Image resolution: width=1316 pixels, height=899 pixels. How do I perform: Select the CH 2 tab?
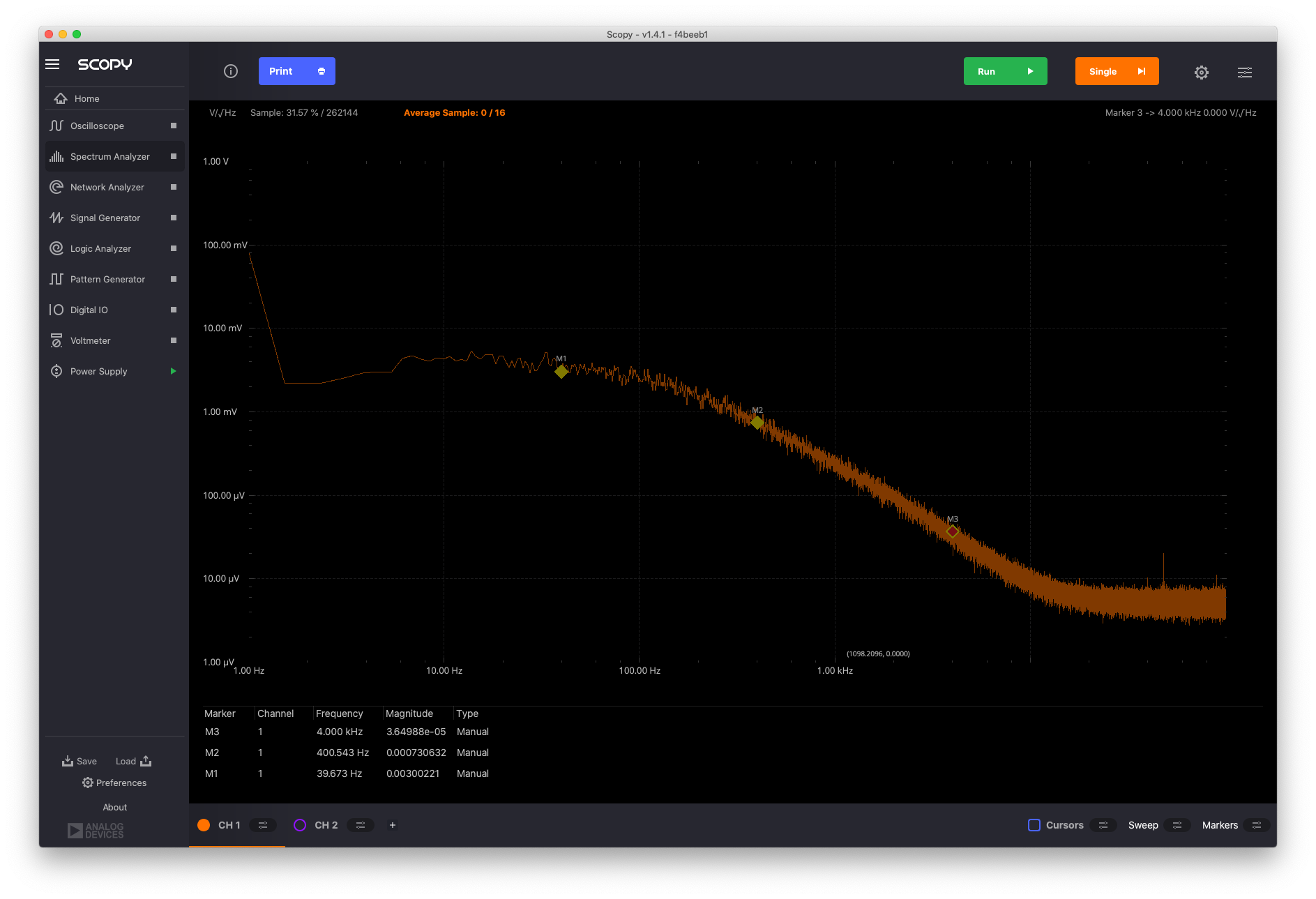tap(326, 825)
